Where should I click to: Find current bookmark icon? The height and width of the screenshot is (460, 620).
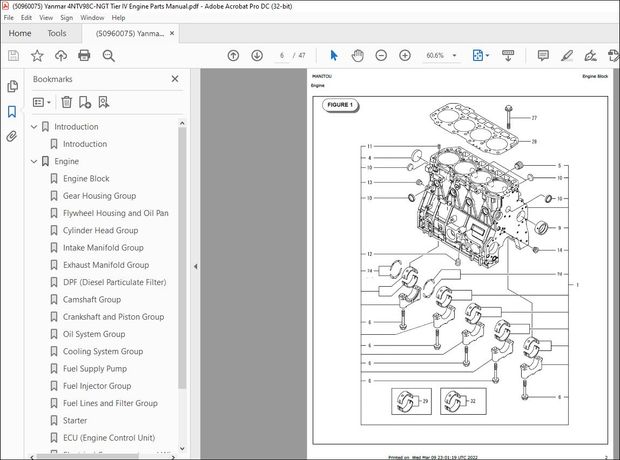[104, 102]
